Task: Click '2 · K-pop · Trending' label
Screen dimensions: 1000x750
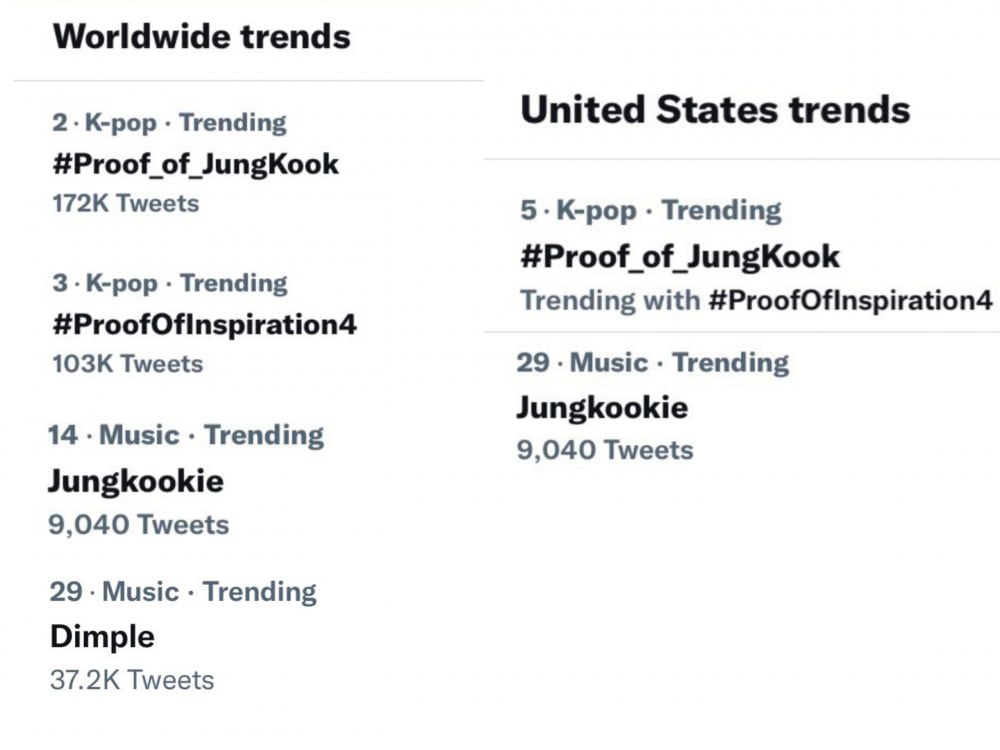Action: [169, 122]
